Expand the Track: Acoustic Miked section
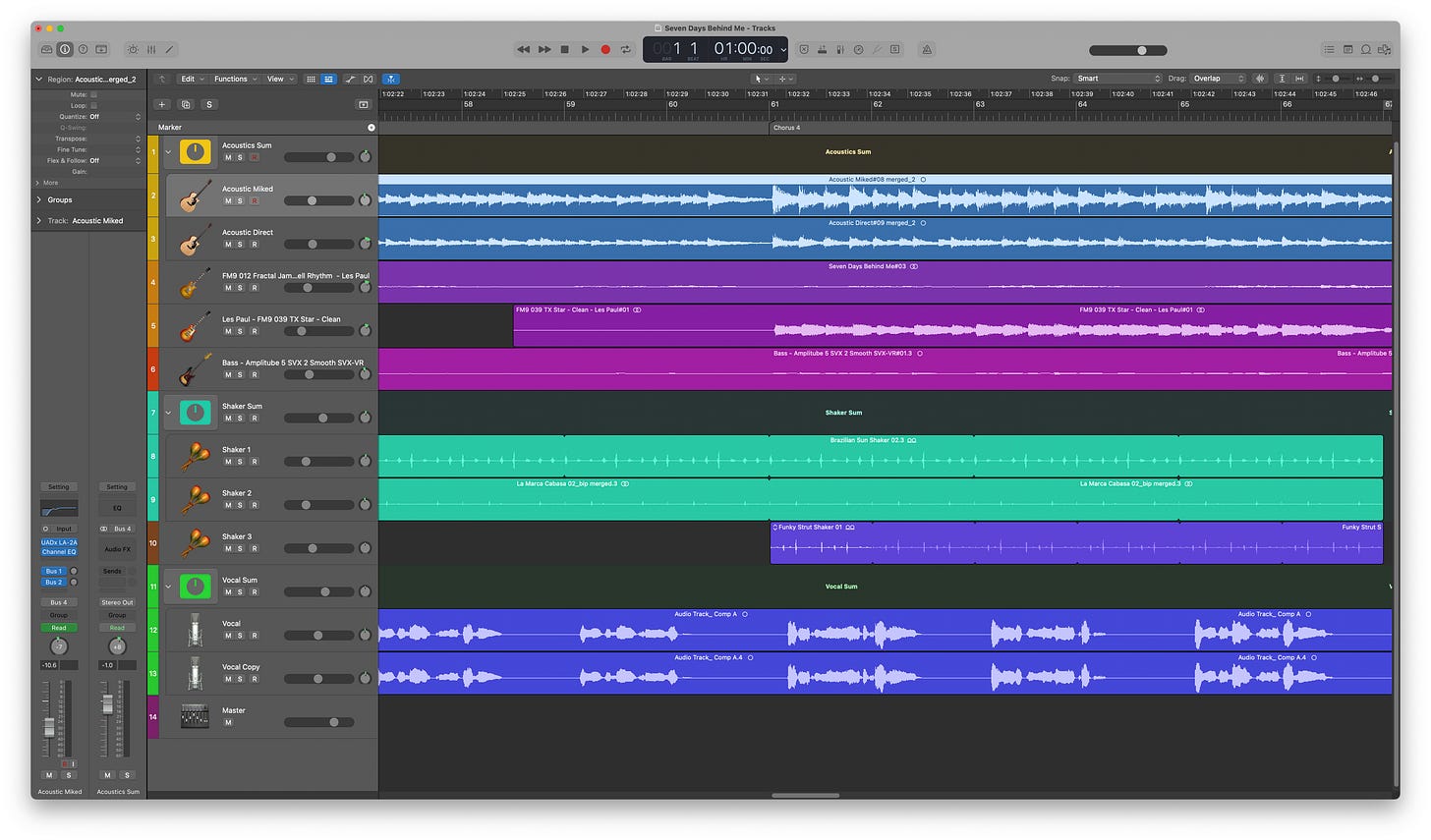The width and height of the screenshot is (1431, 840). pyautogui.click(x=39, y=220)
